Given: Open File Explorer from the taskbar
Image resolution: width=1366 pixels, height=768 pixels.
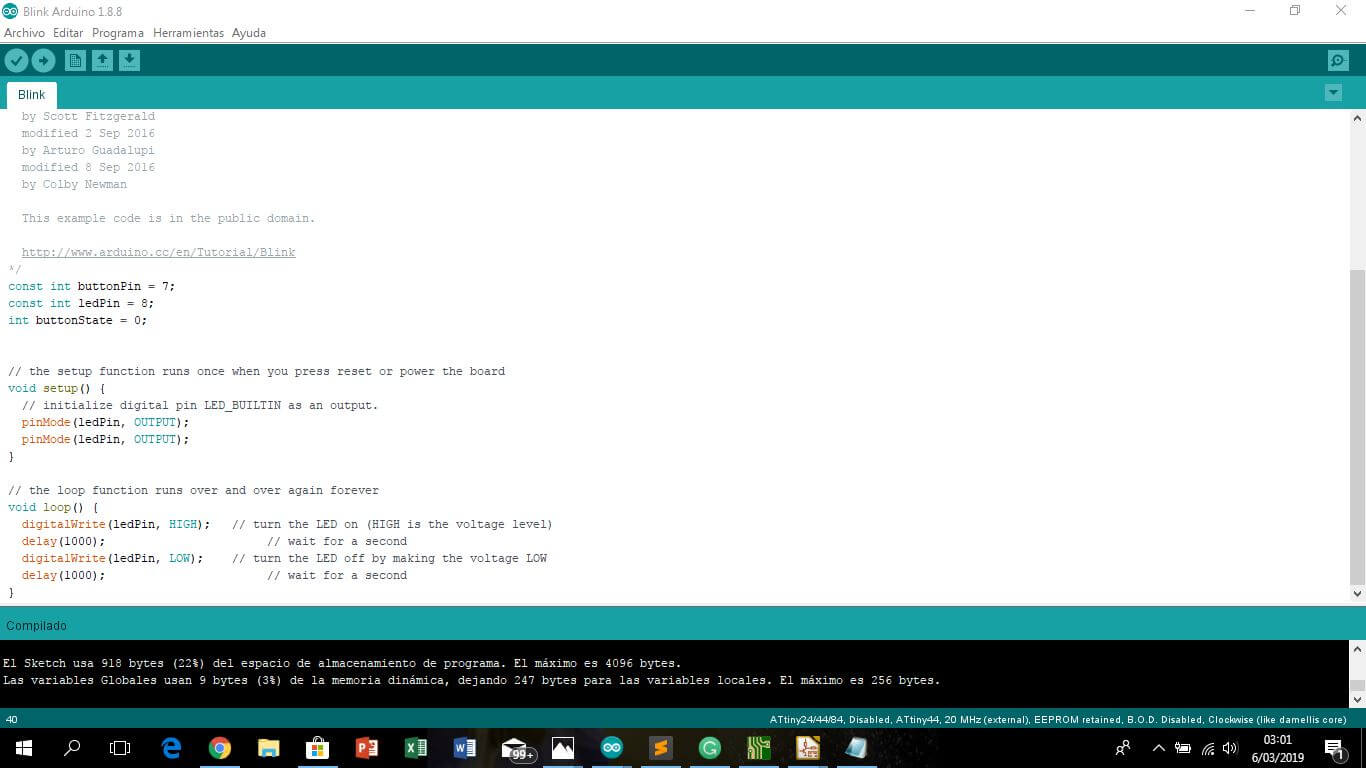Looking at the screenshot, I should (x=269, y=748).
